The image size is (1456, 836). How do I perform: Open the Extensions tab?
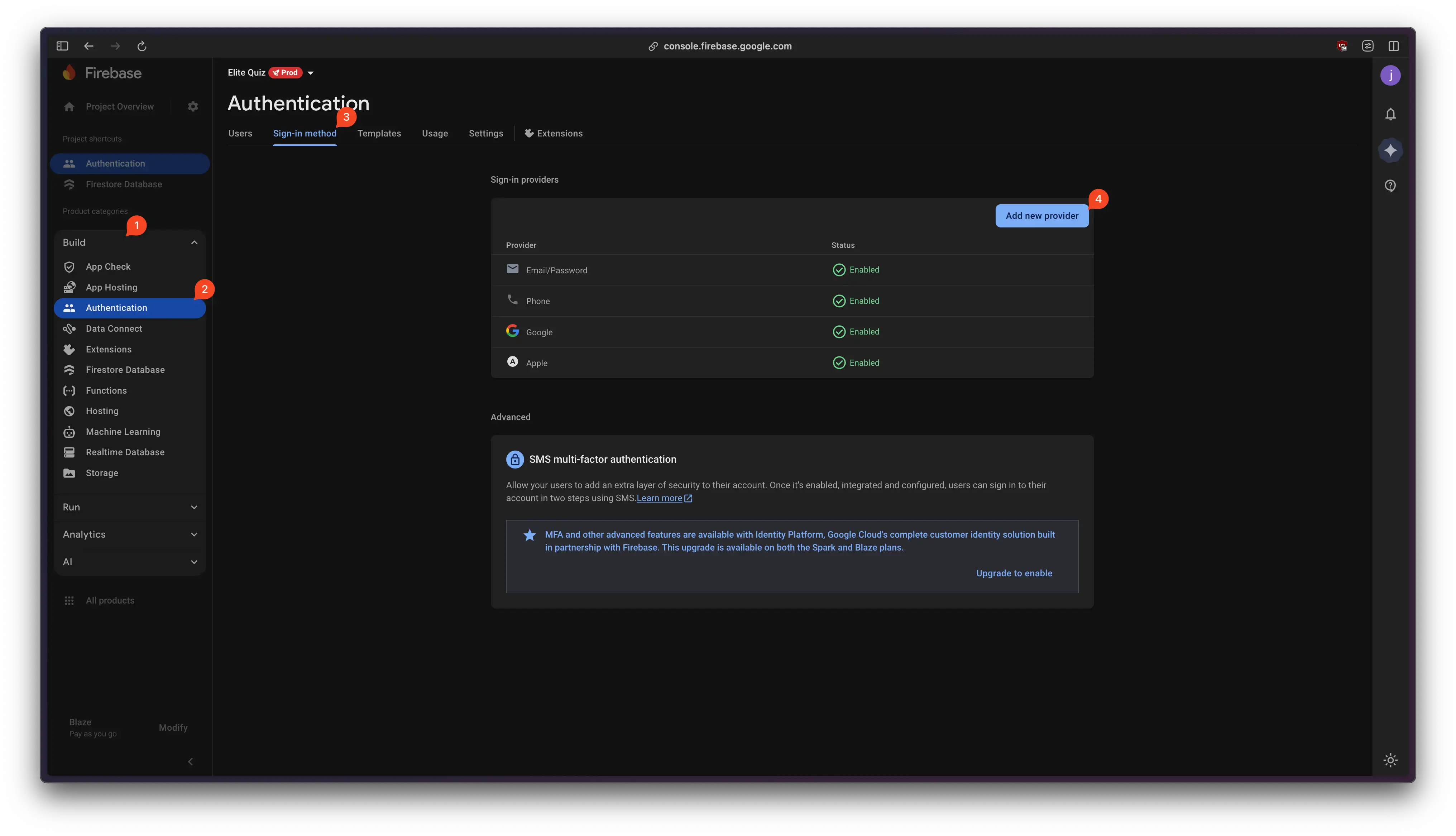click(554, 133)
